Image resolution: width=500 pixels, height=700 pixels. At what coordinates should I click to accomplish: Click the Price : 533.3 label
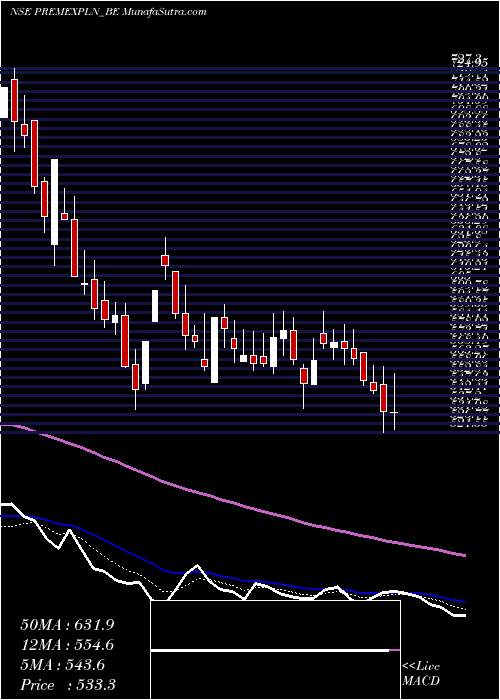[67, 685]
